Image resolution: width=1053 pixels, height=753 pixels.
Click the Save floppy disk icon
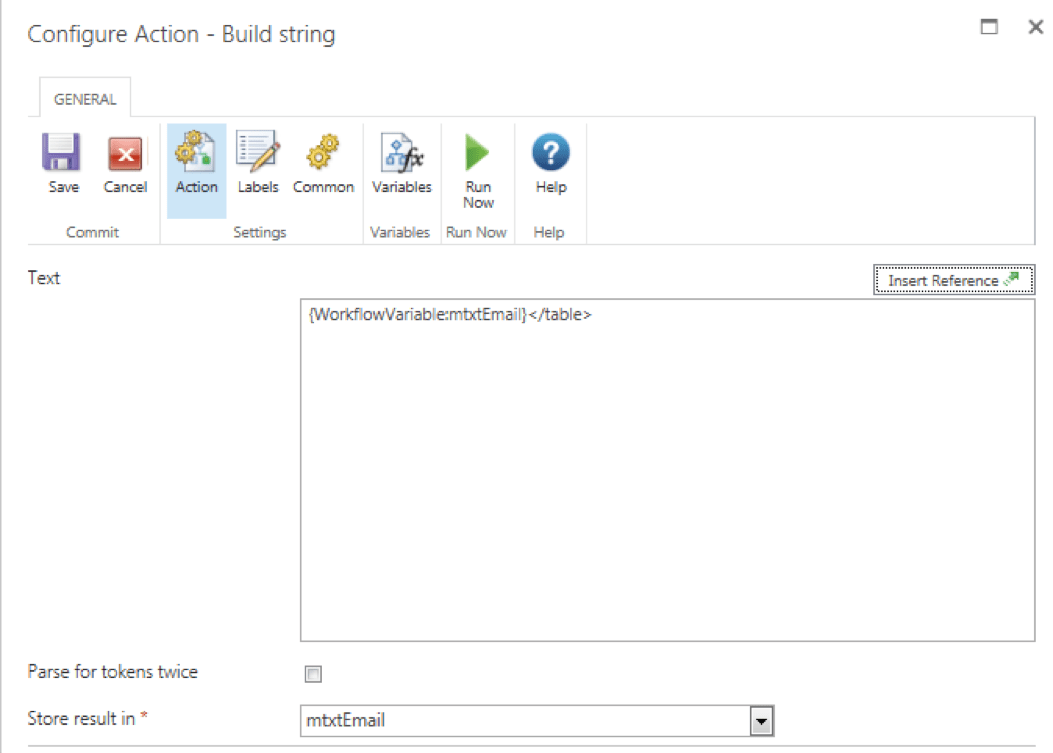[62, 152]
